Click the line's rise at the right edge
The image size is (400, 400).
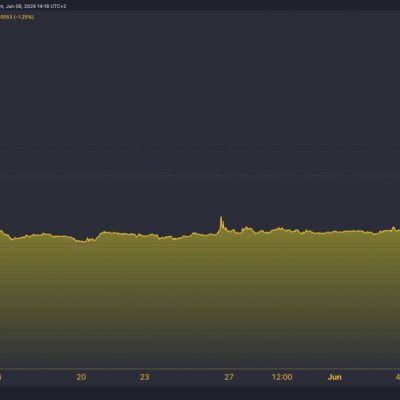point(394,229)
